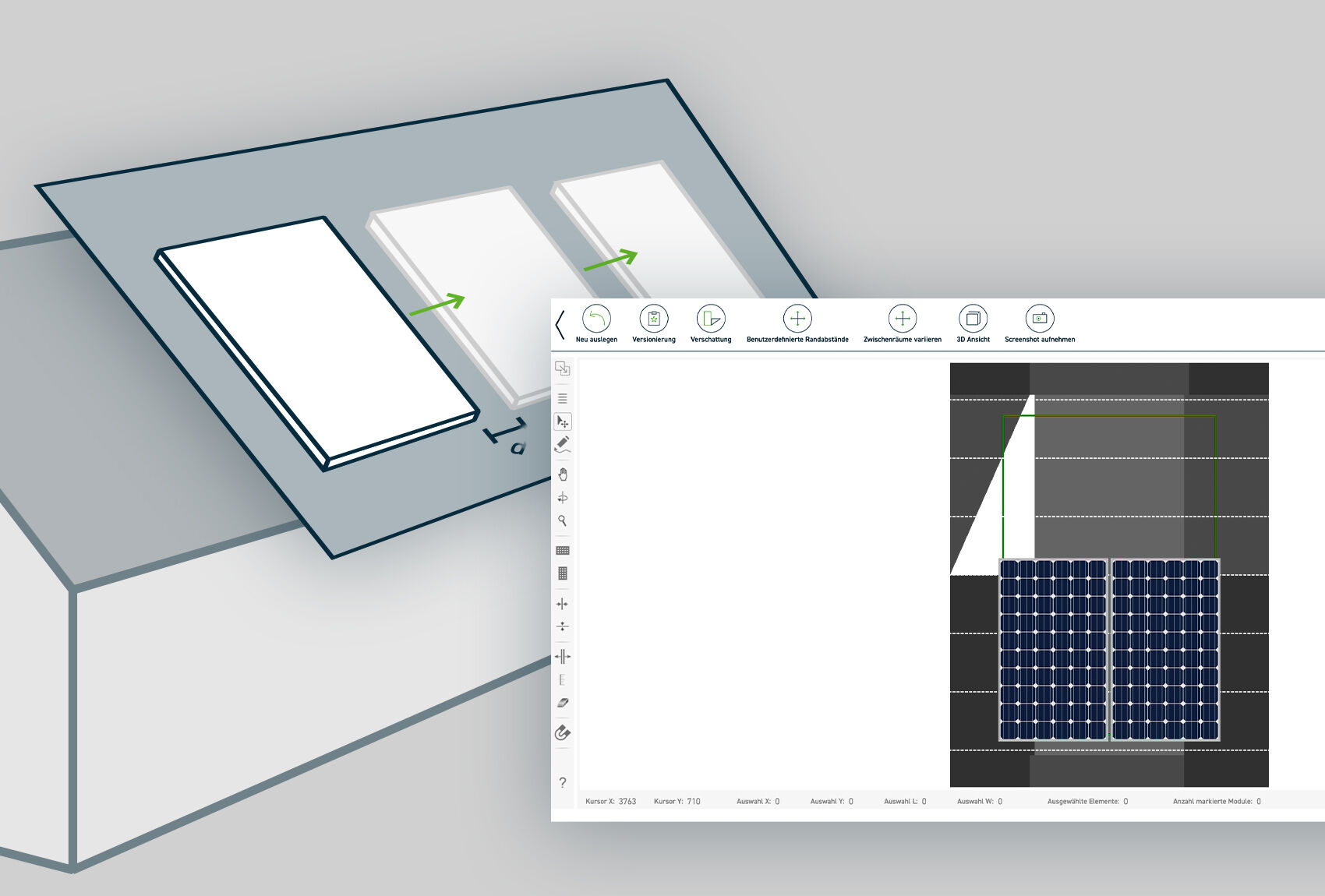Click the right solar module
The height and width of the screenshot is (896, 1325).
click(1165, 649)
